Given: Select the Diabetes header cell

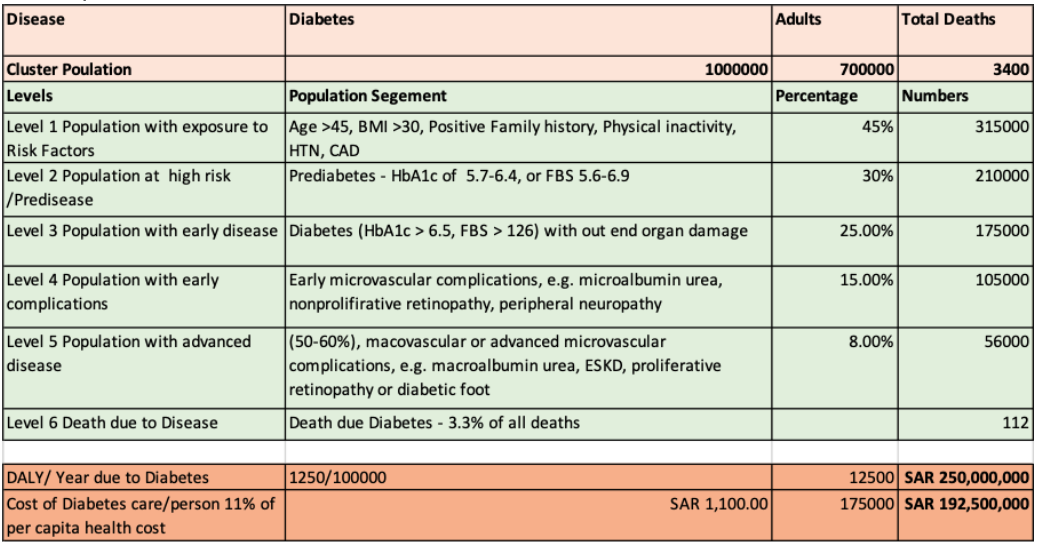Looking at the screenshot, I should click(529, 30).
